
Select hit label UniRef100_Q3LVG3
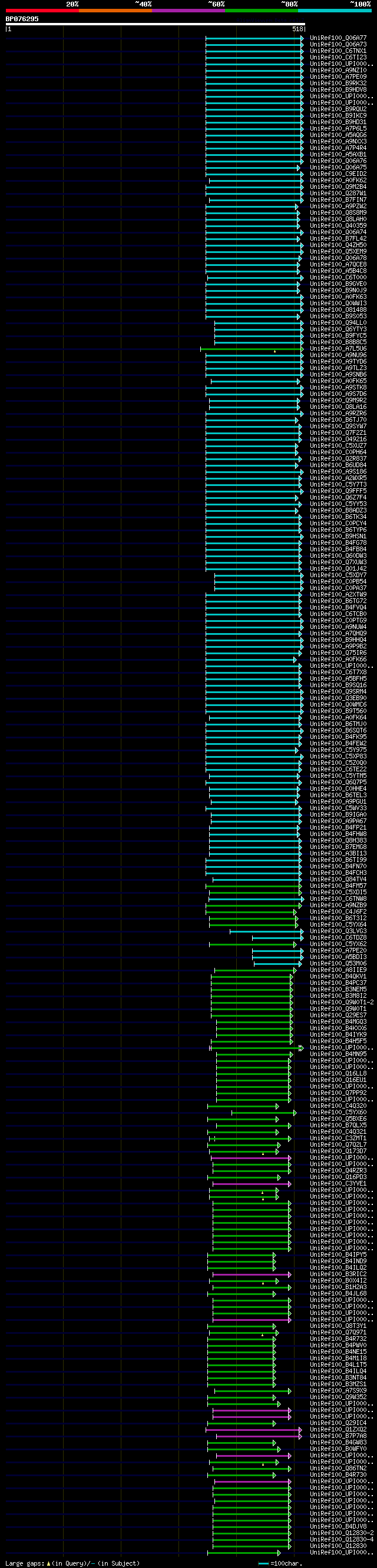(x=338, y=931)
